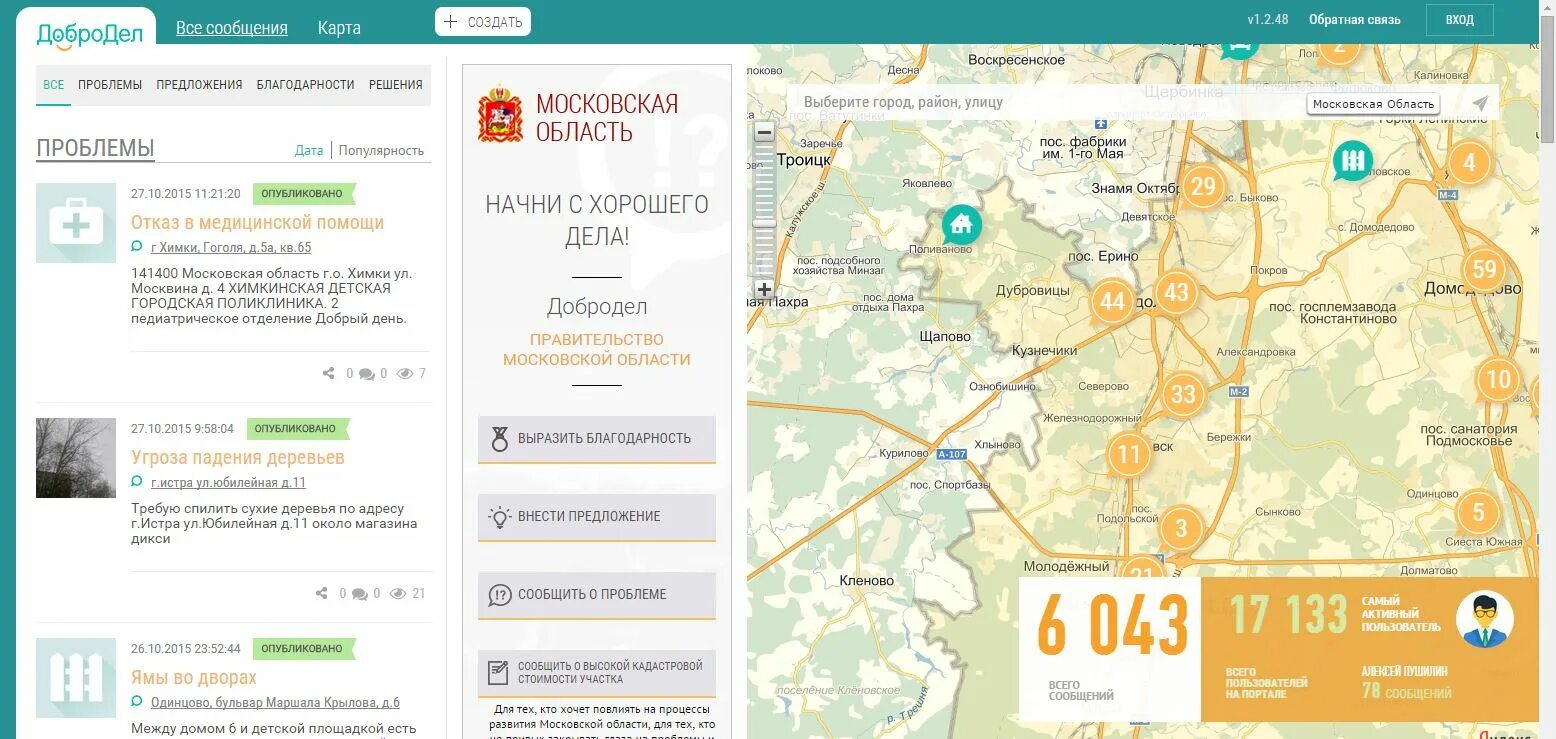
Task: Expand map cluster marker showing 59
Action: coord(1484,268)
